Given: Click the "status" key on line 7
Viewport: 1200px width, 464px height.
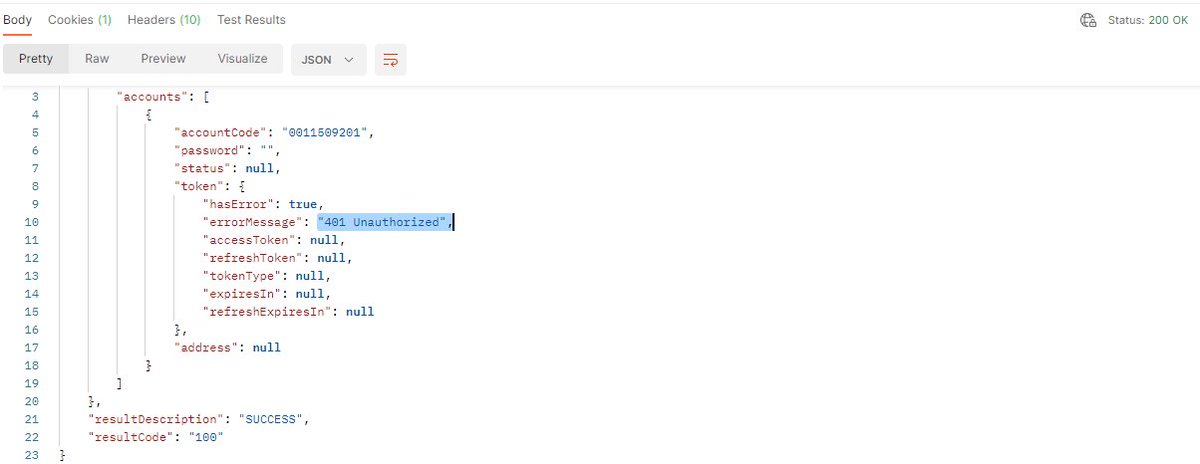Looking at the screenshot, I should [x=203, y=168].
